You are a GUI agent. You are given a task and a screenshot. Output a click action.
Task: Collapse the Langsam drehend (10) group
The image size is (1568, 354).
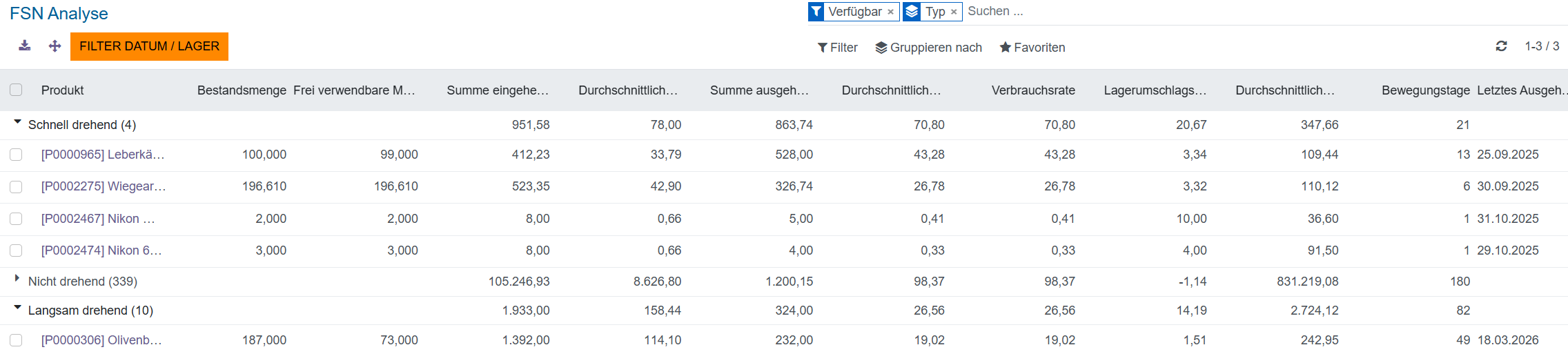[90, 311]
